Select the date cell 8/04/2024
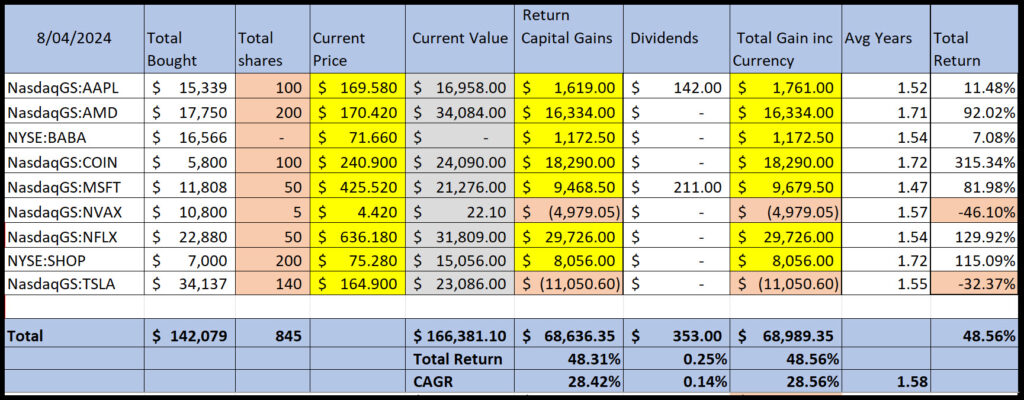 point(74,39)
